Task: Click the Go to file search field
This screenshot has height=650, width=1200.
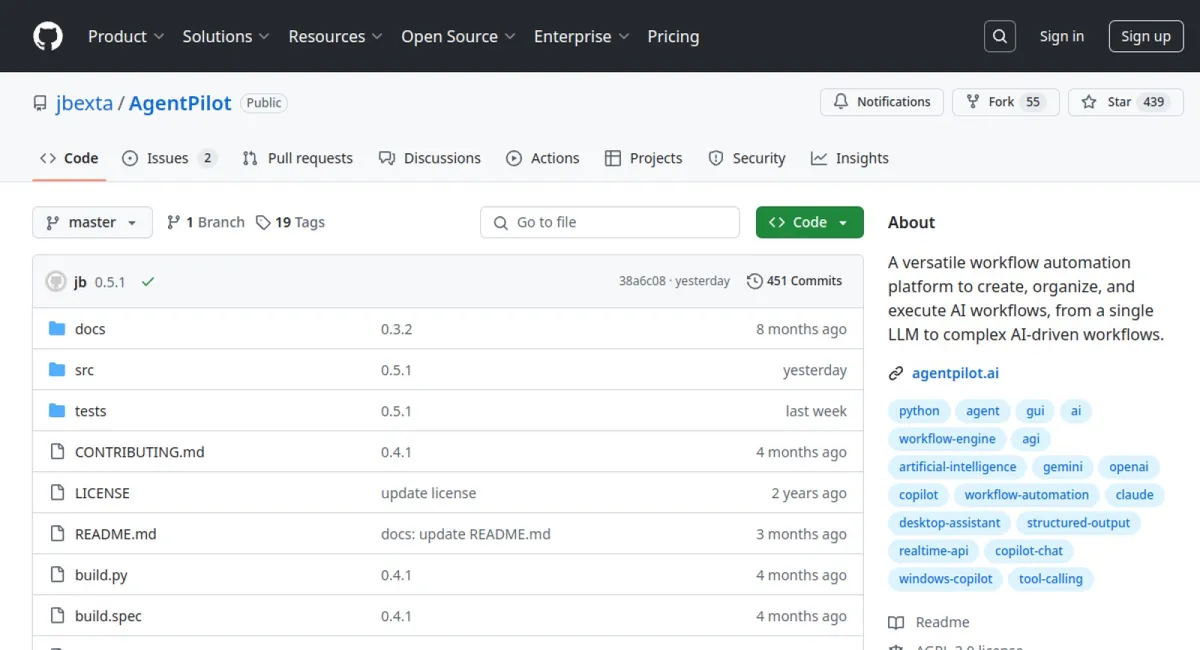Action: pyautogui.click(x=610, y=222)
